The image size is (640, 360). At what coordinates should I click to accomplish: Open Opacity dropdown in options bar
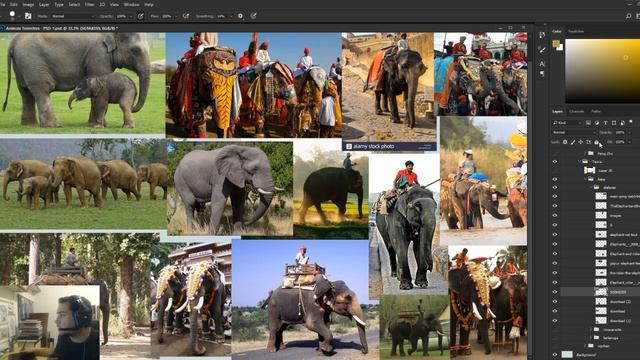coord(130,16)
